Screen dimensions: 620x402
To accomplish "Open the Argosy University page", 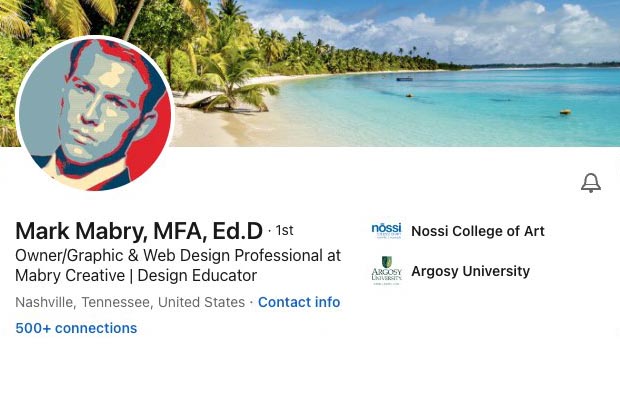I will click(x=470, y=271).
